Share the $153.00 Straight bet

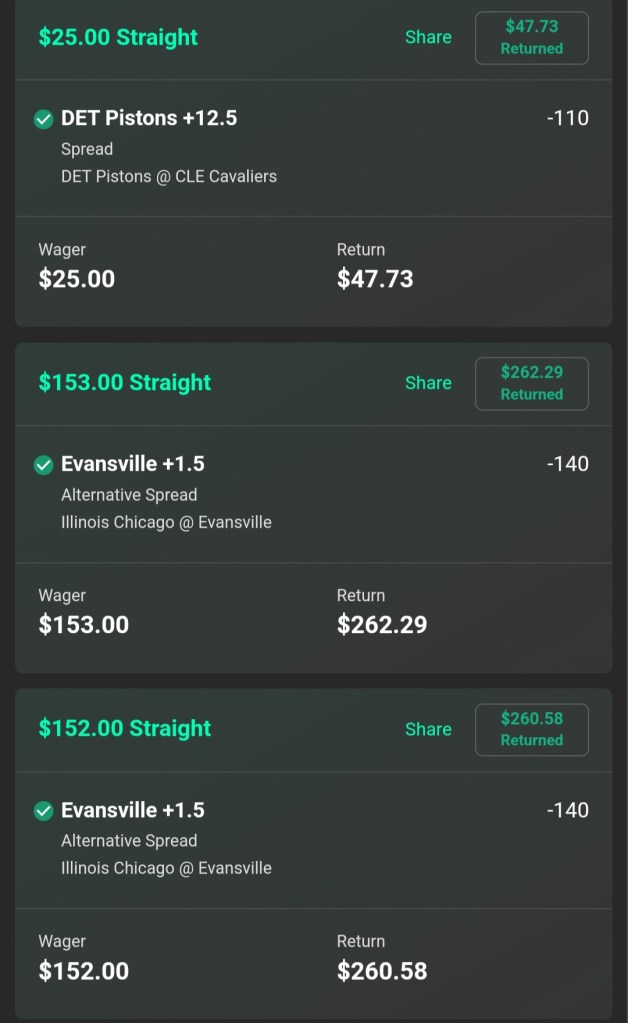tap(428, 383)
